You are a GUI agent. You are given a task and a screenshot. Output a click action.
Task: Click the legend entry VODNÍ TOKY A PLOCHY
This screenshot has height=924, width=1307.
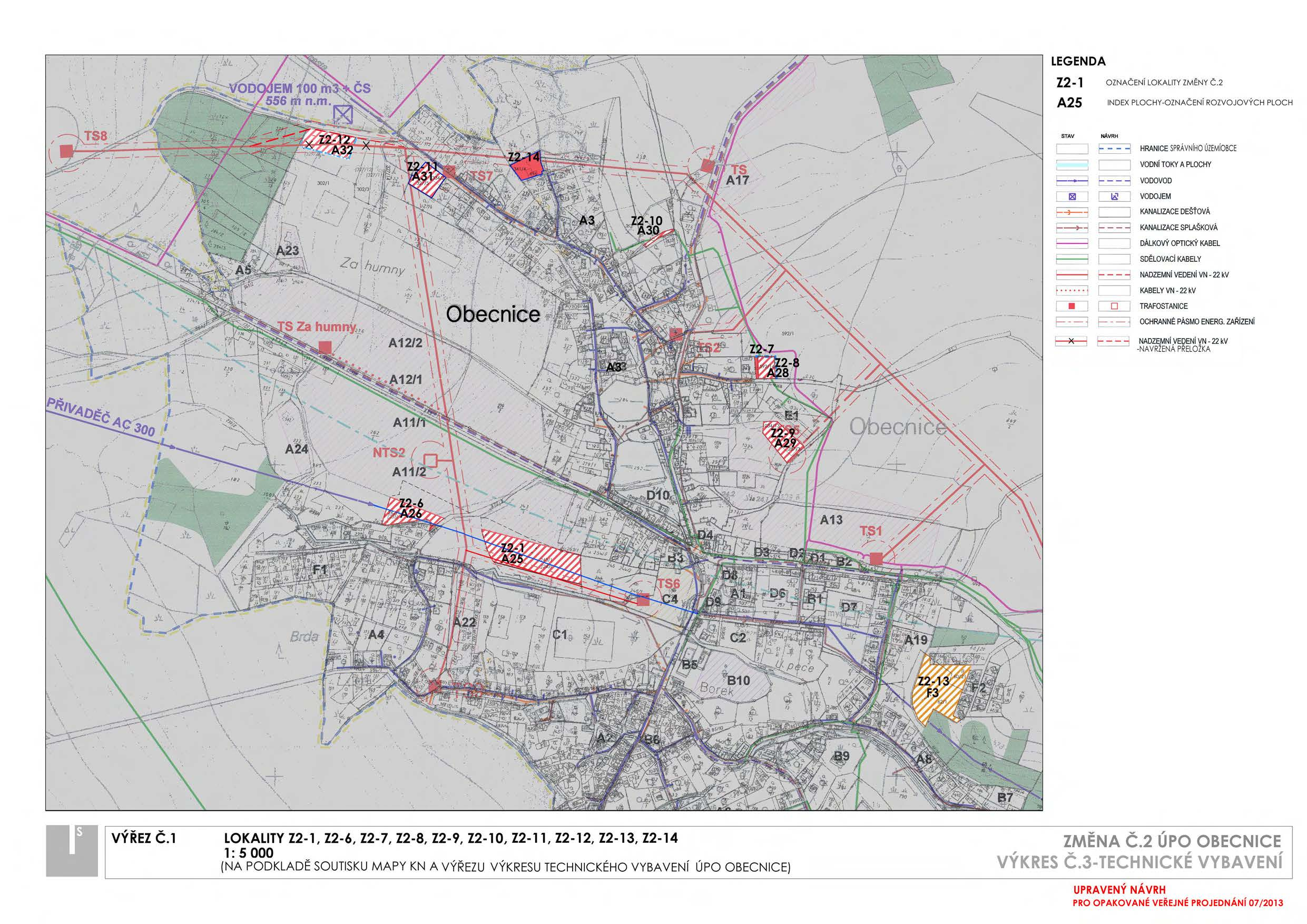tap(1175, 164)
